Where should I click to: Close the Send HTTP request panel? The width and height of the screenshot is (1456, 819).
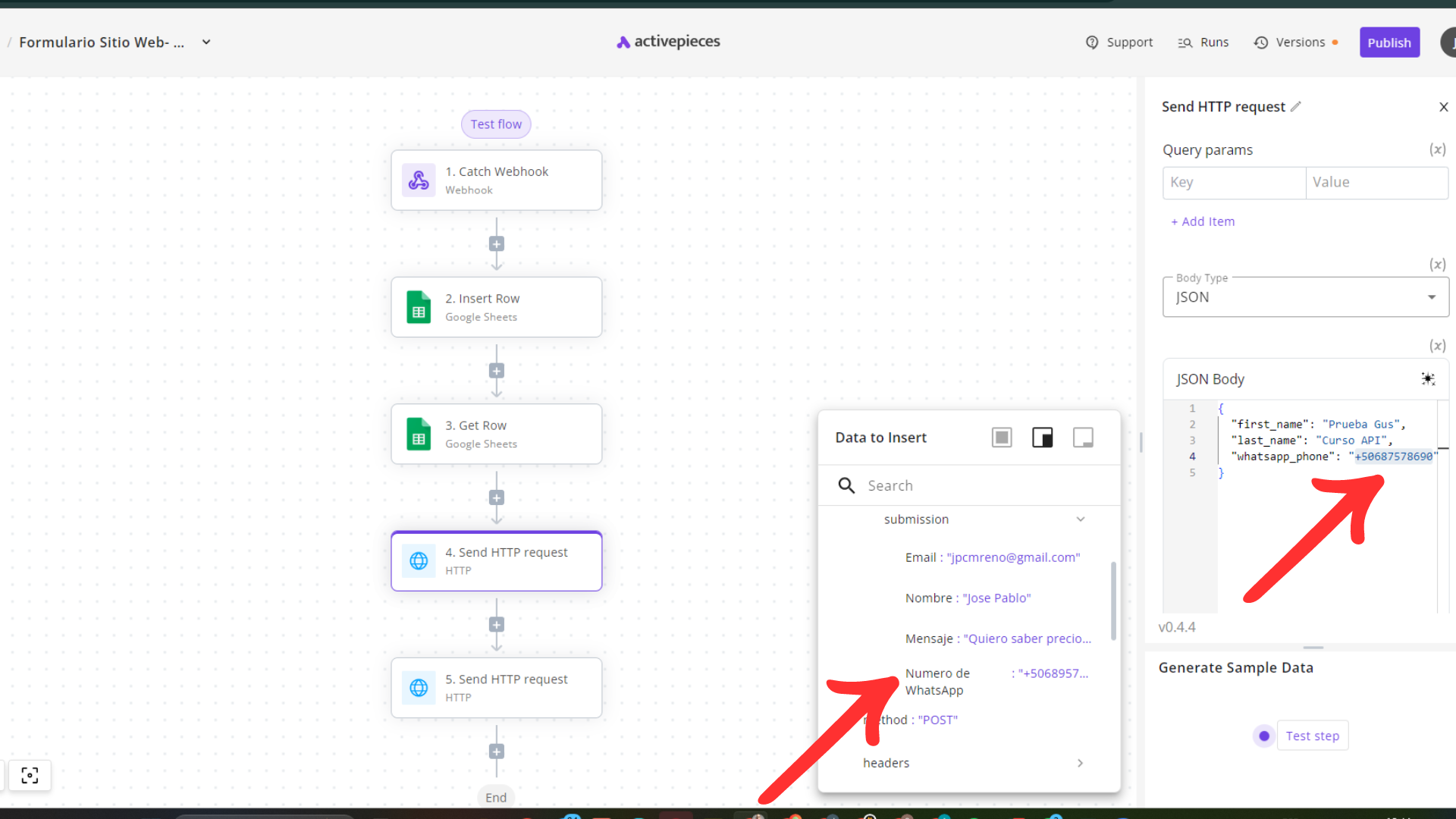click(1444, 107)
